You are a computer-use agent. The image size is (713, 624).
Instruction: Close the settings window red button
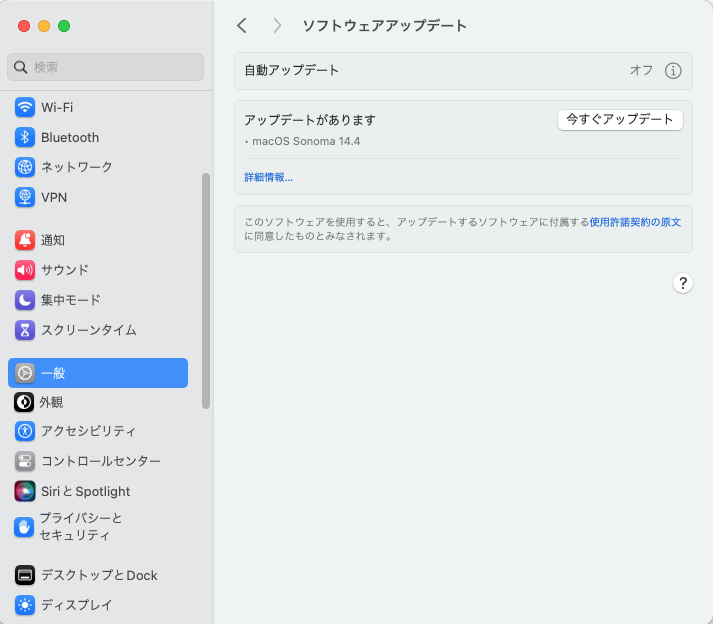pyautogui.click(x=24, y=26)
